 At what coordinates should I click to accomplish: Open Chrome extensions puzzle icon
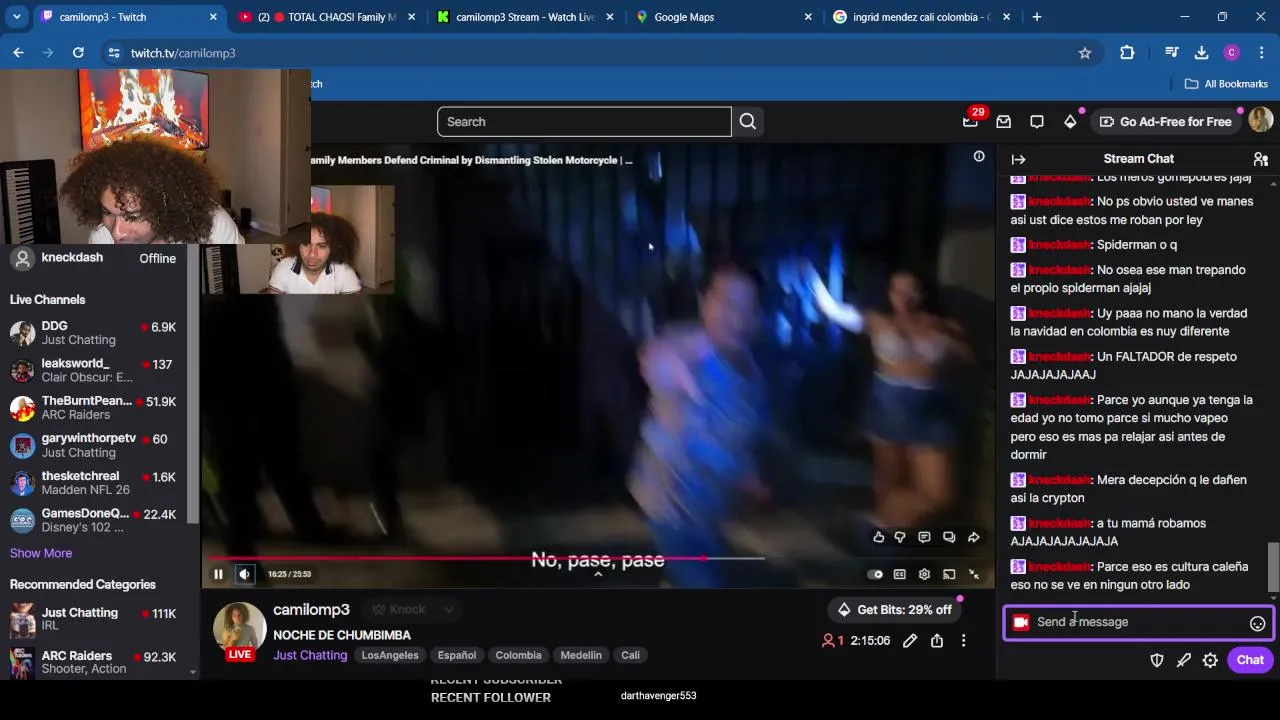pos(1127,53)
